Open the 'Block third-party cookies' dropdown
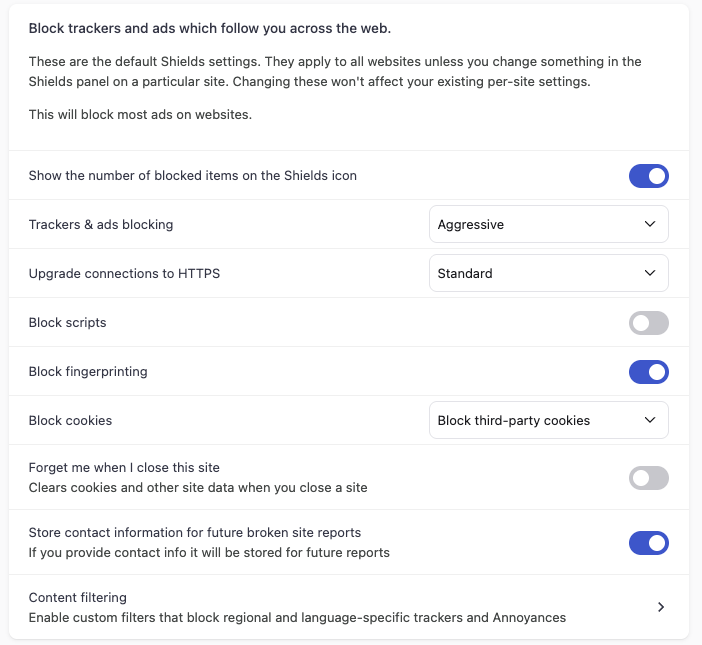Viewport: 702px width, 645px height. (x=548, y=421)
